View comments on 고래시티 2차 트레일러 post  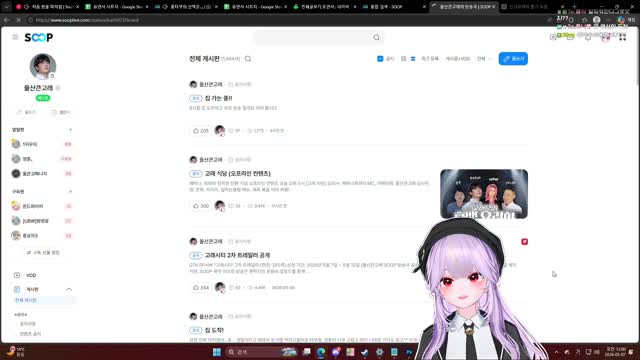[235, 288]
